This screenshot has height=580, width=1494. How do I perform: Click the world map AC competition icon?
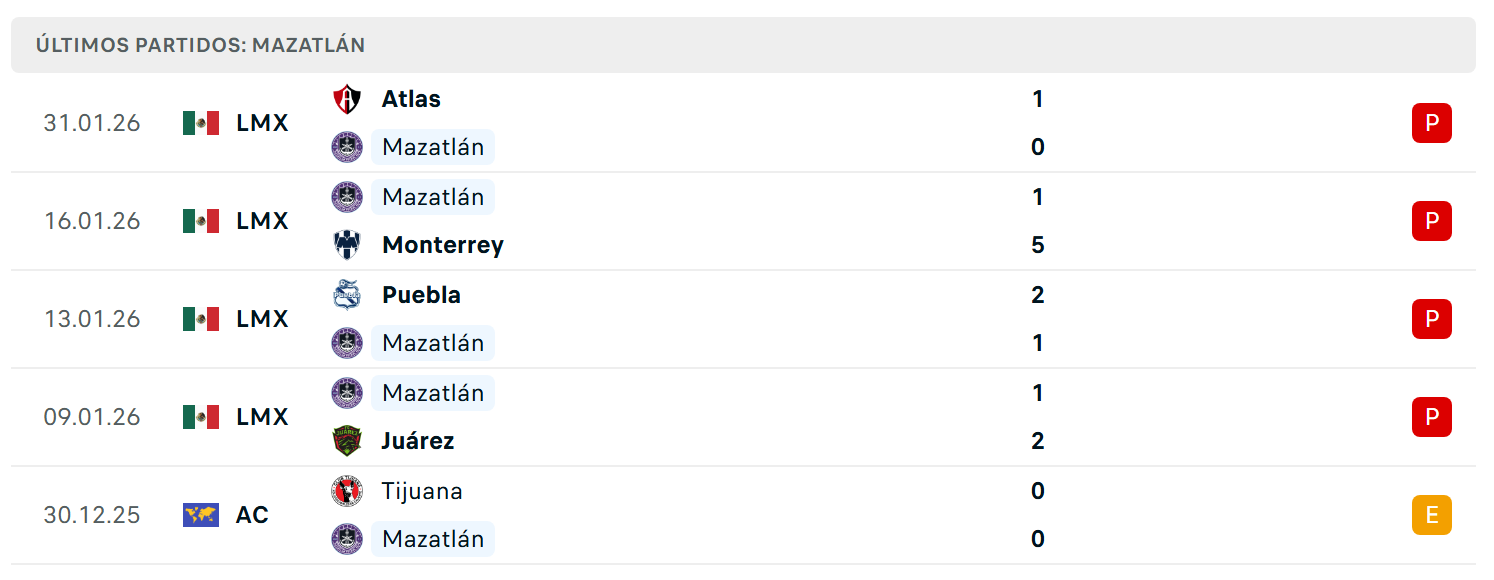click(201, 515)
